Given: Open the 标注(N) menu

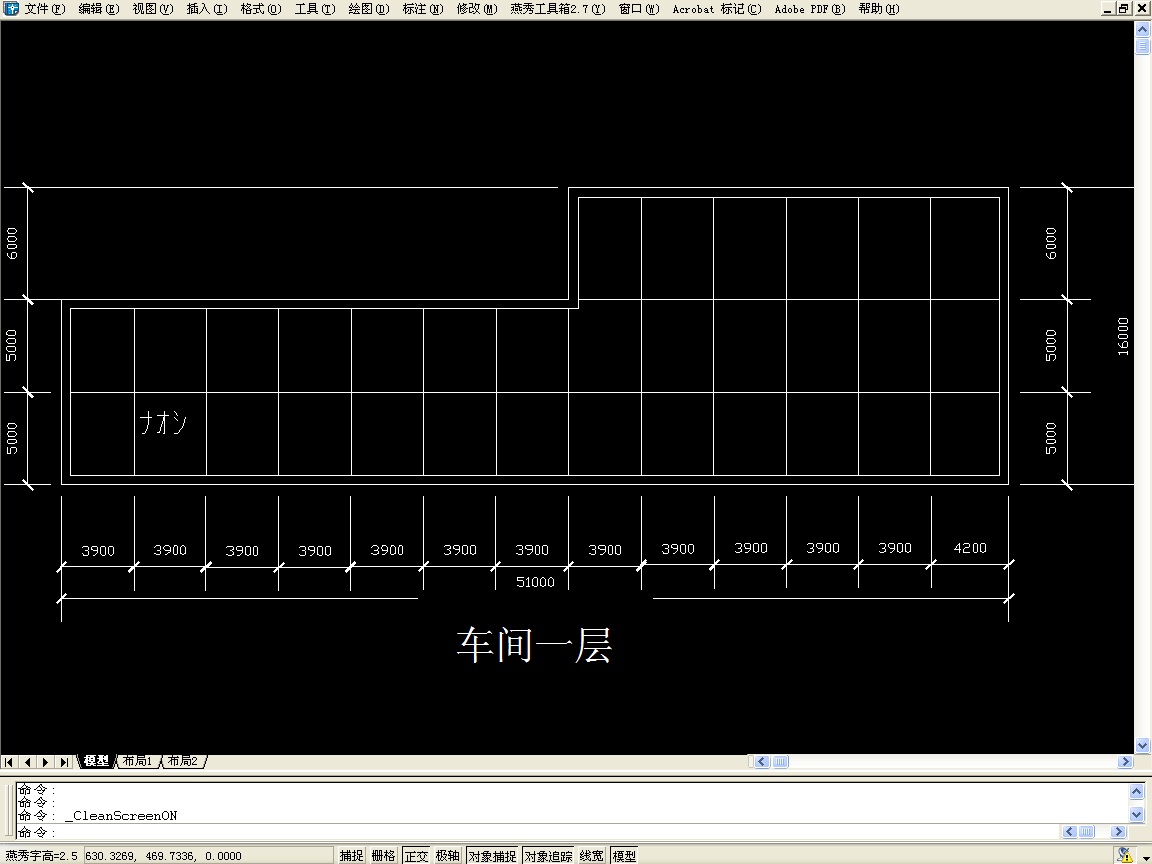Looking at the screenshot, I should tap(423, 9).
